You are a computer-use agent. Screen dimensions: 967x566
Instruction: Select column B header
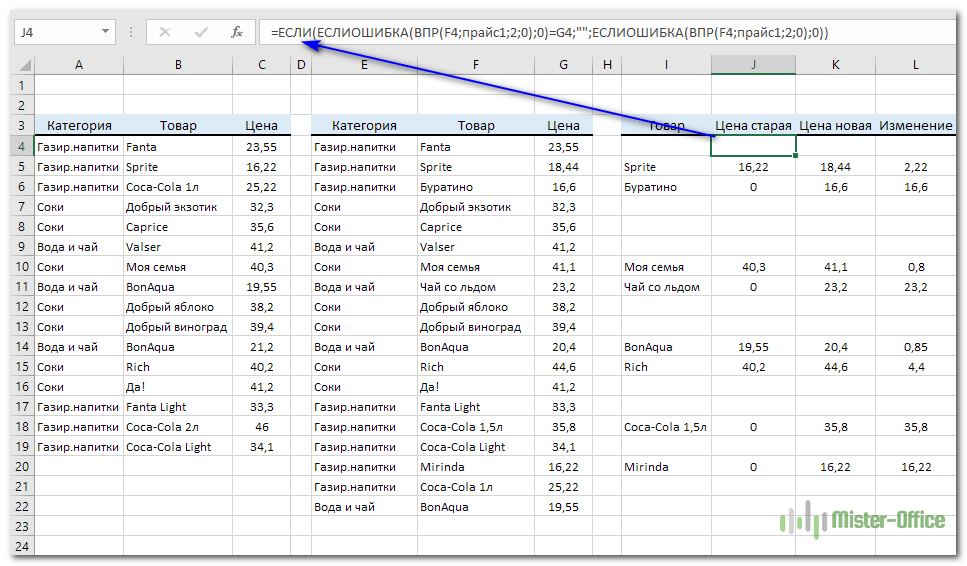tap(178, 65)
